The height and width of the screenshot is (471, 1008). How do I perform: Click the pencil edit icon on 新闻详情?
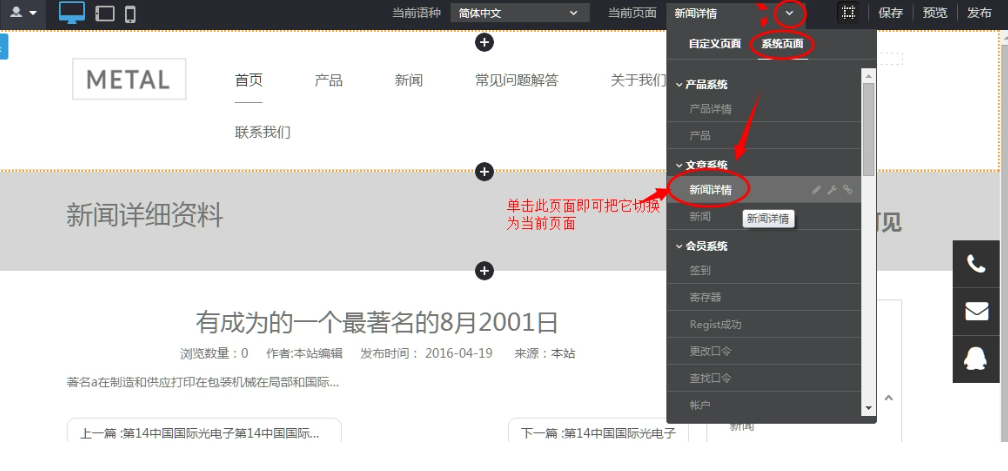(816, 189)
